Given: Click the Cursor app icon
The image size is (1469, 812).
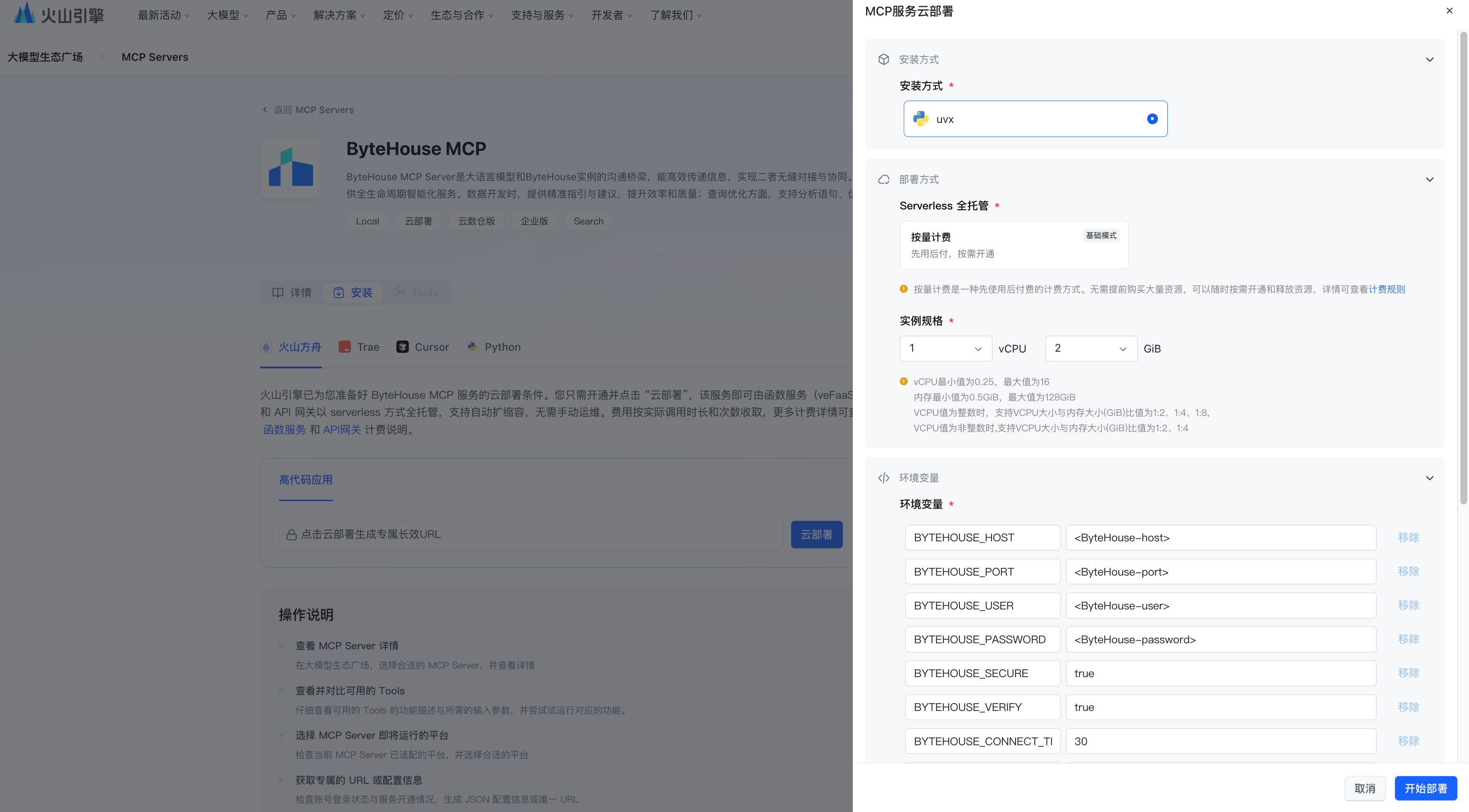Looking at the screenshot, I should 403,346.
